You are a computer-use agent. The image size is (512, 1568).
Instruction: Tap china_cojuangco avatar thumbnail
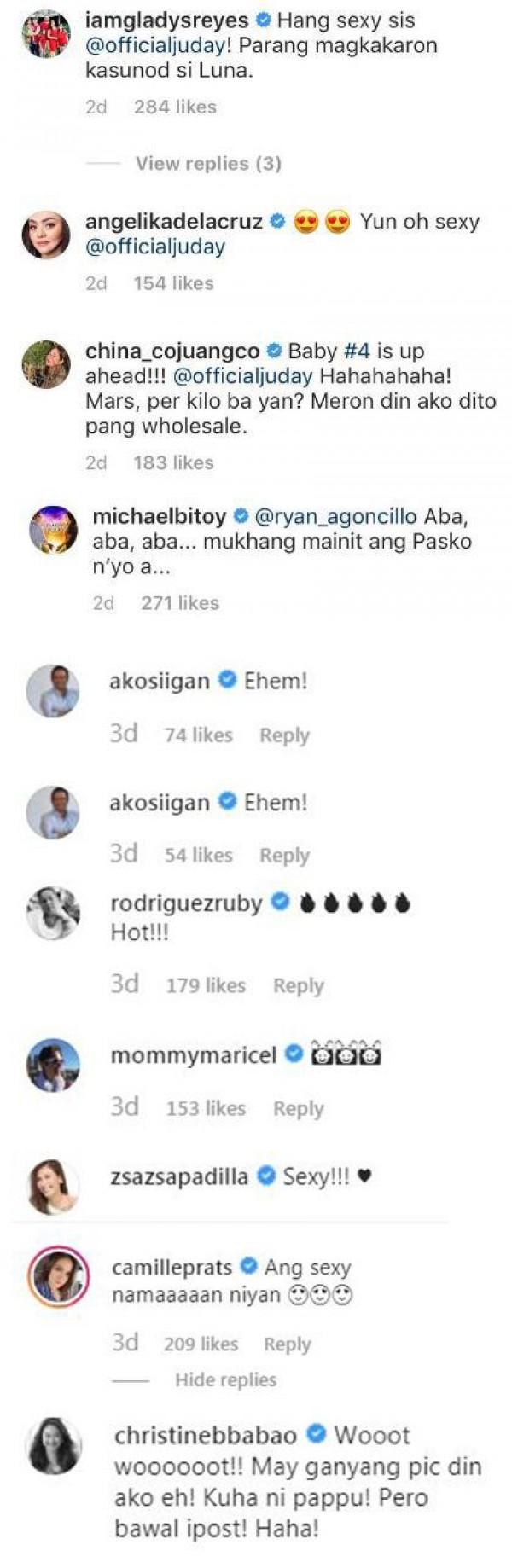[46, 363]
